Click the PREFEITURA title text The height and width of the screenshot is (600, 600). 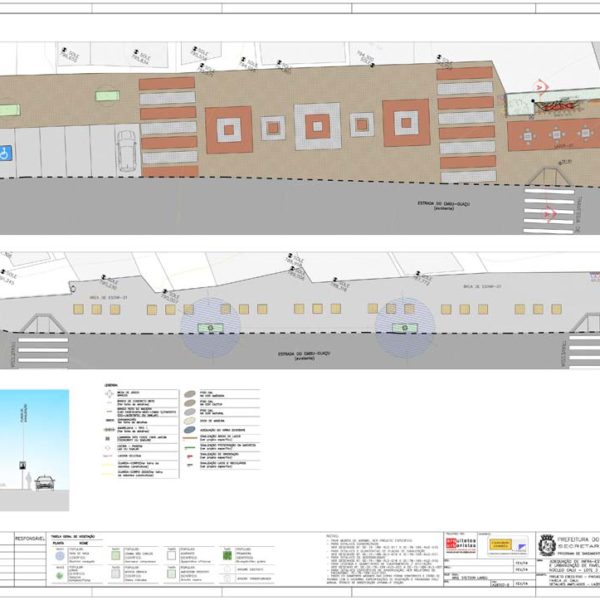577,539
